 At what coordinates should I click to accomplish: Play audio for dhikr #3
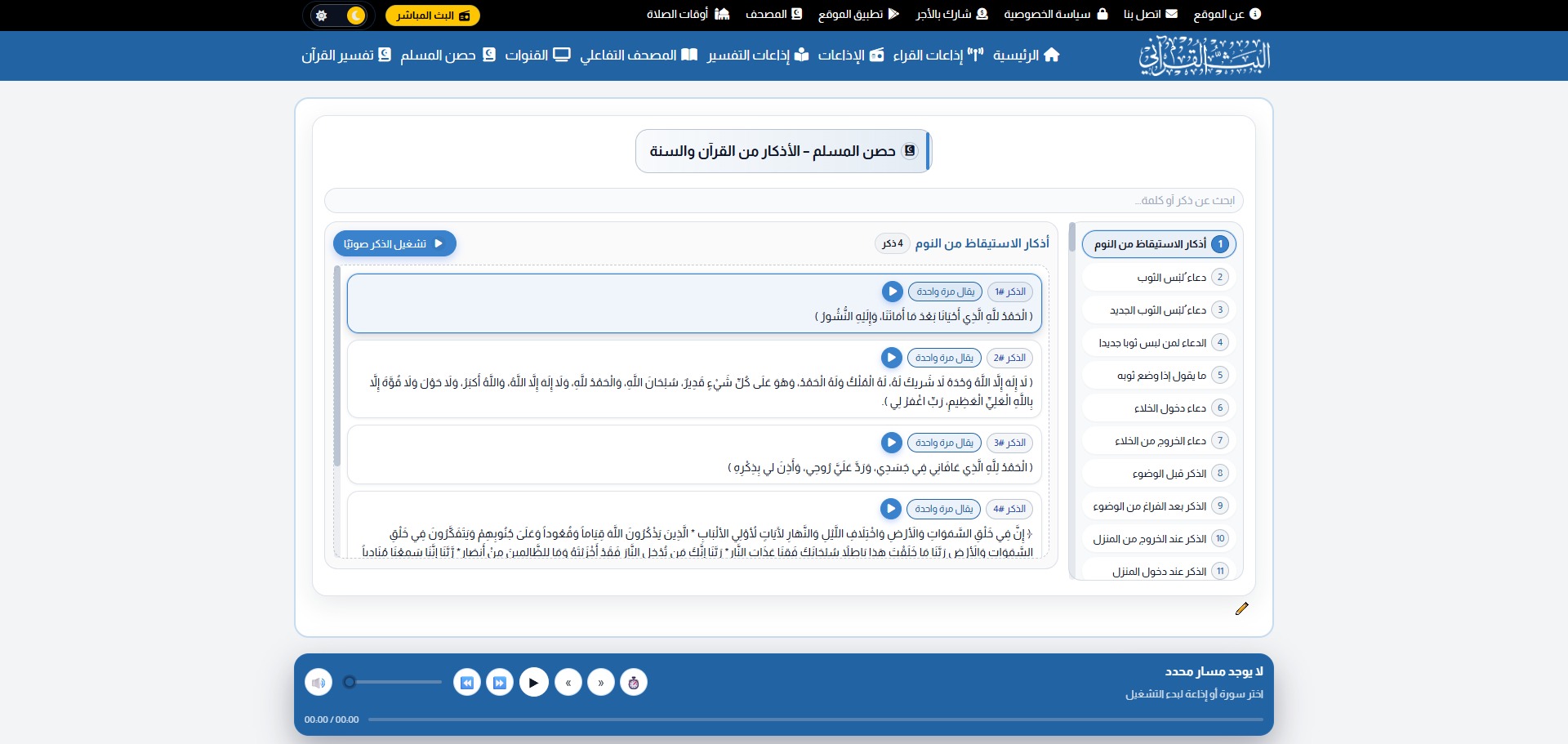[891, 443]
